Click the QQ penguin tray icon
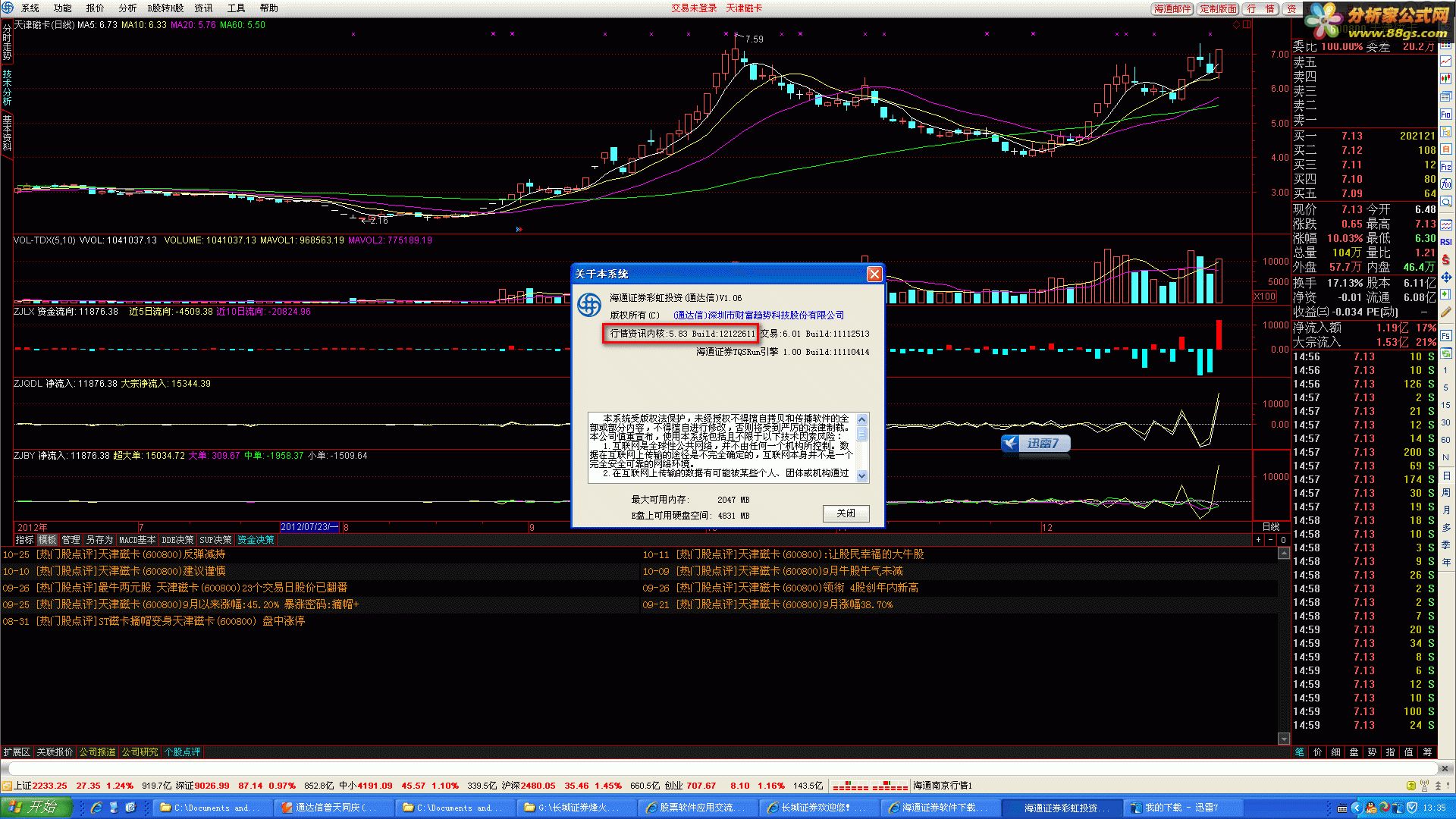Image resolution: width=1456 pixels, height=819 pixels. click(x=1370, y=808)
